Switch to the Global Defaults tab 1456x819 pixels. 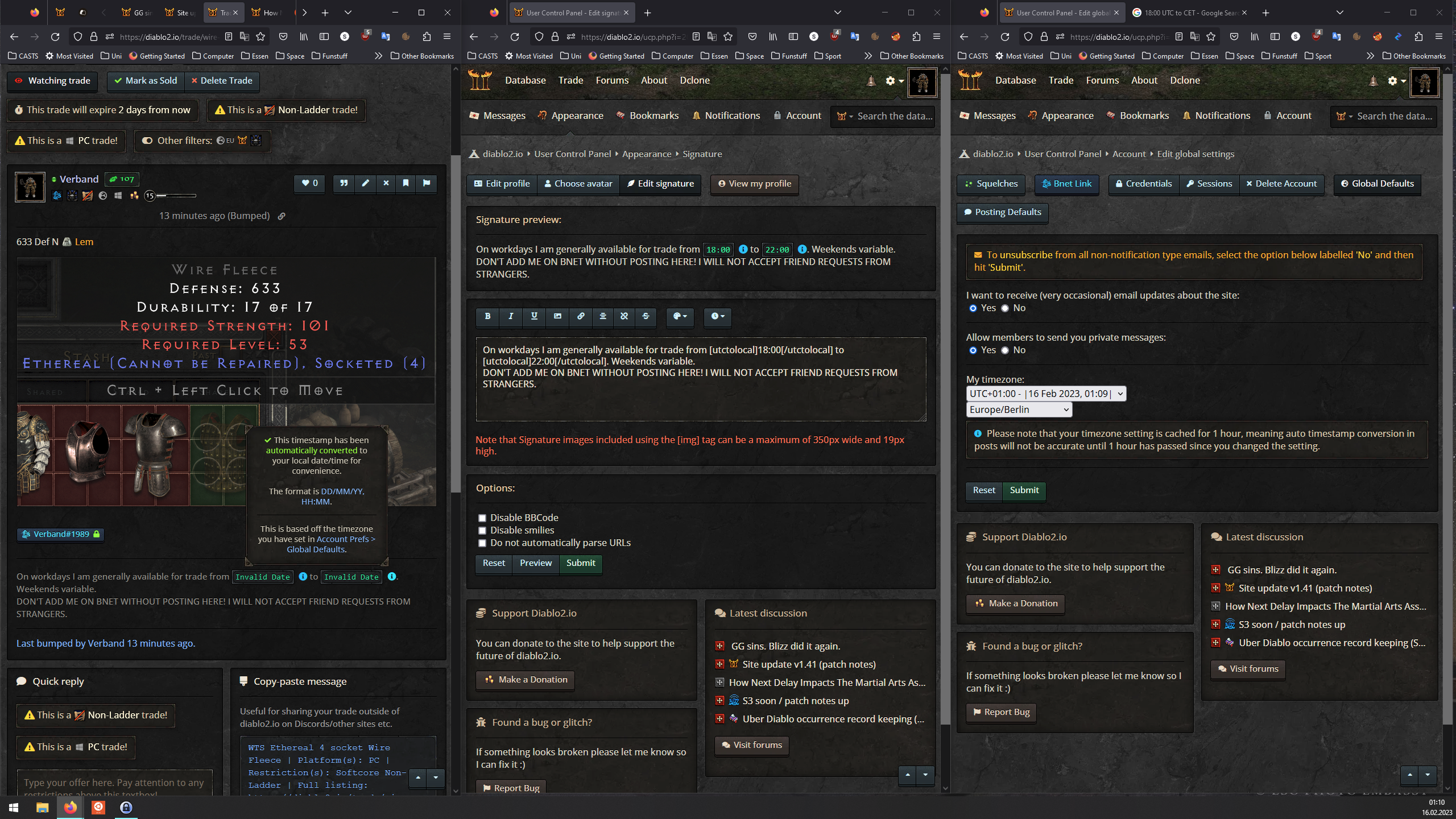[1376, 184]
